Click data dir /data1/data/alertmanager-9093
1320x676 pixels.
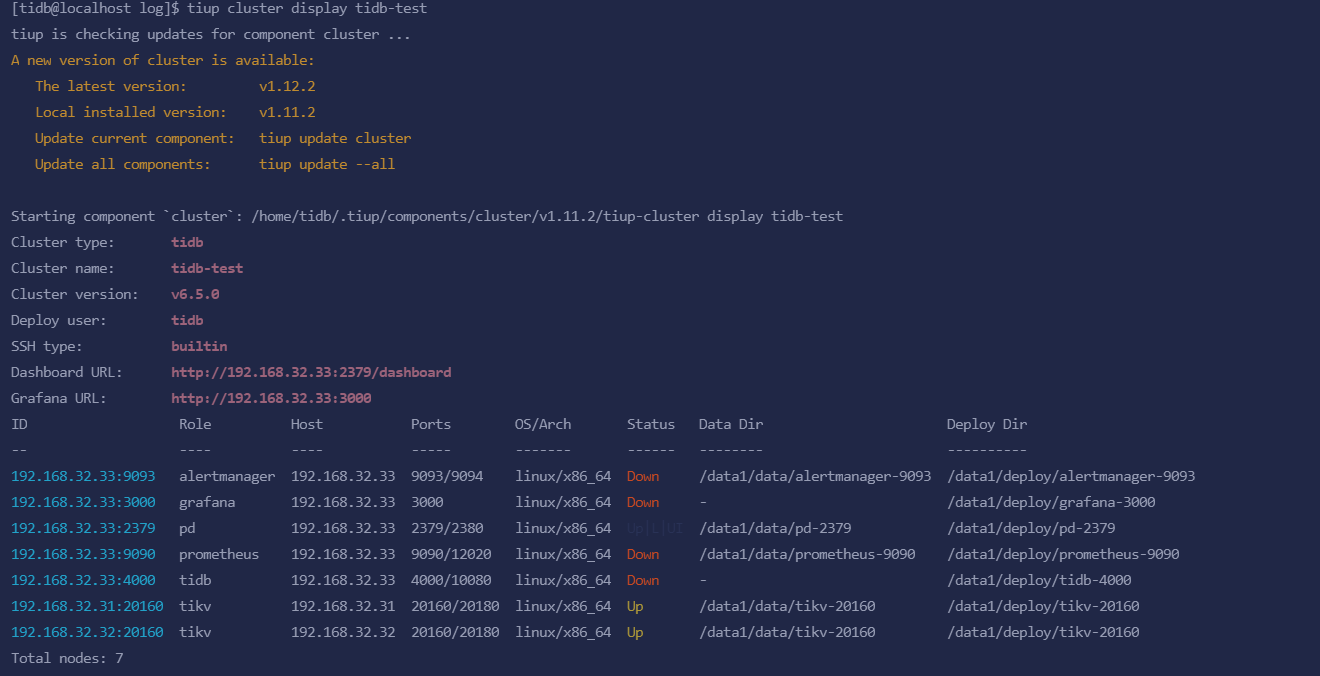coord(815,476)
